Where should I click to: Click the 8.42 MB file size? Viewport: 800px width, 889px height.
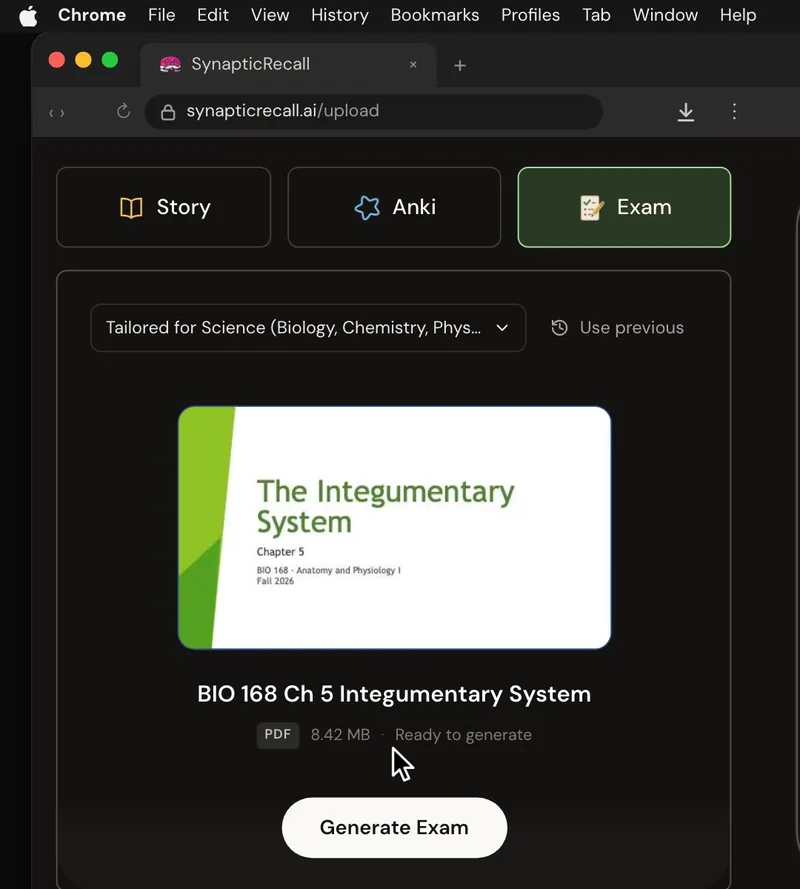340,735
